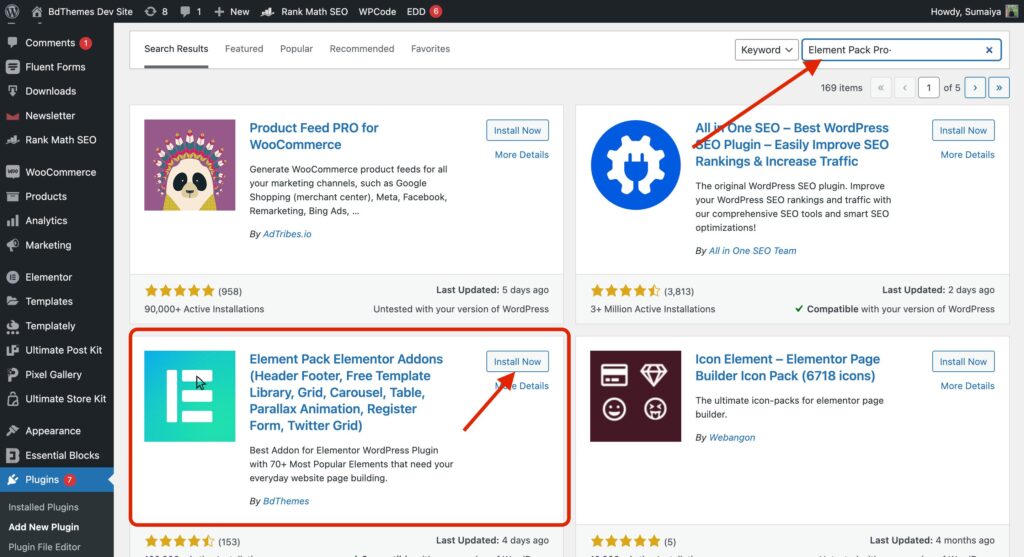Open AdTribes.io author link

pos(287,234)
